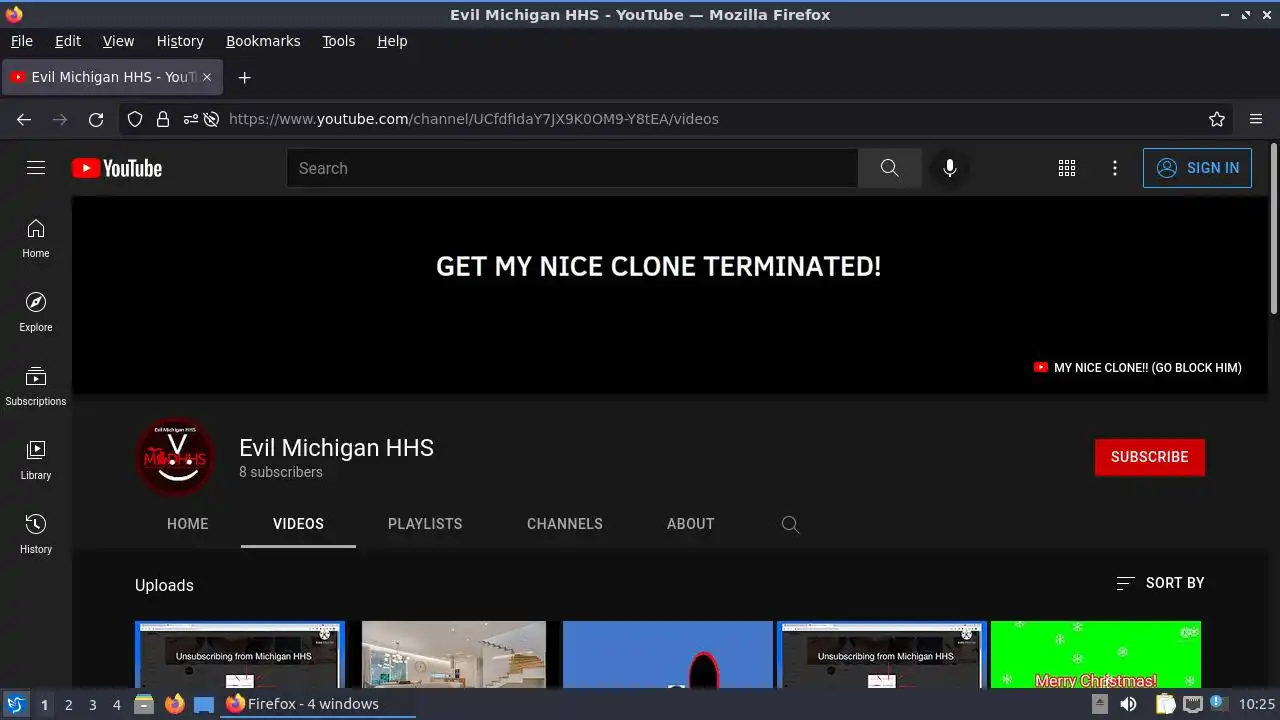Open the Firefox application hamburger menu
This screenshot has width=1280, height=720.
point(1256,119)
